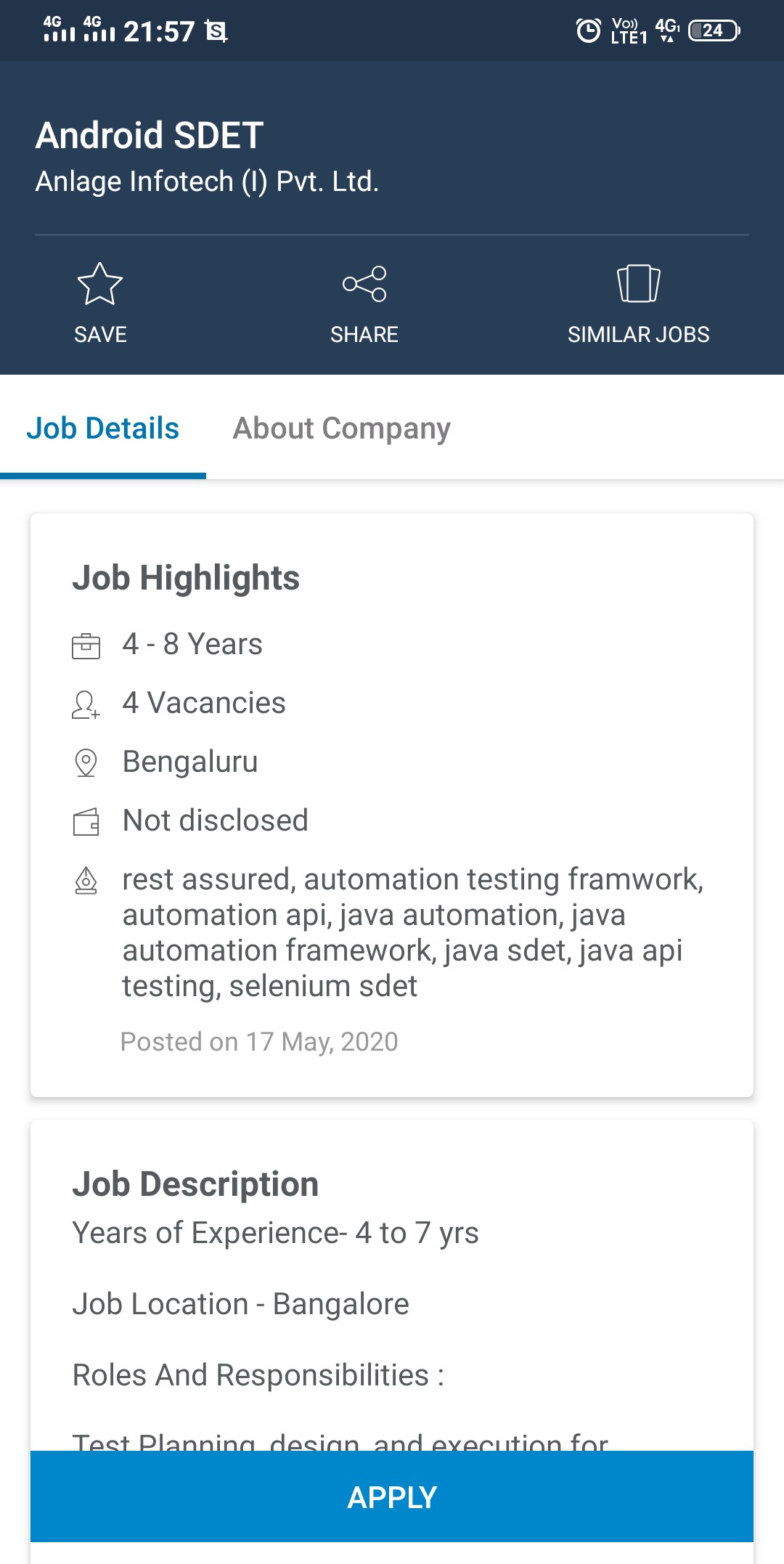Viewport: 784px width, 1564px height.
Task: Tap the vacancies person icon
Action: (86, 704)
